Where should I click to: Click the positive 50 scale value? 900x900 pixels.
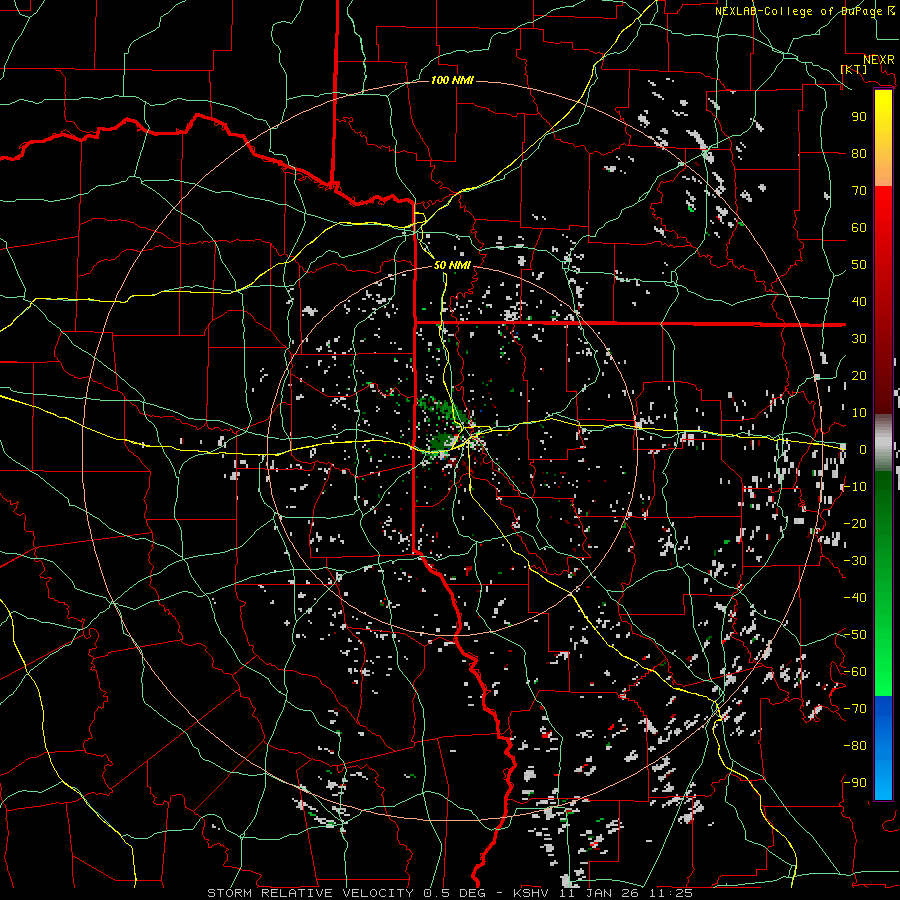coord(859,265)
